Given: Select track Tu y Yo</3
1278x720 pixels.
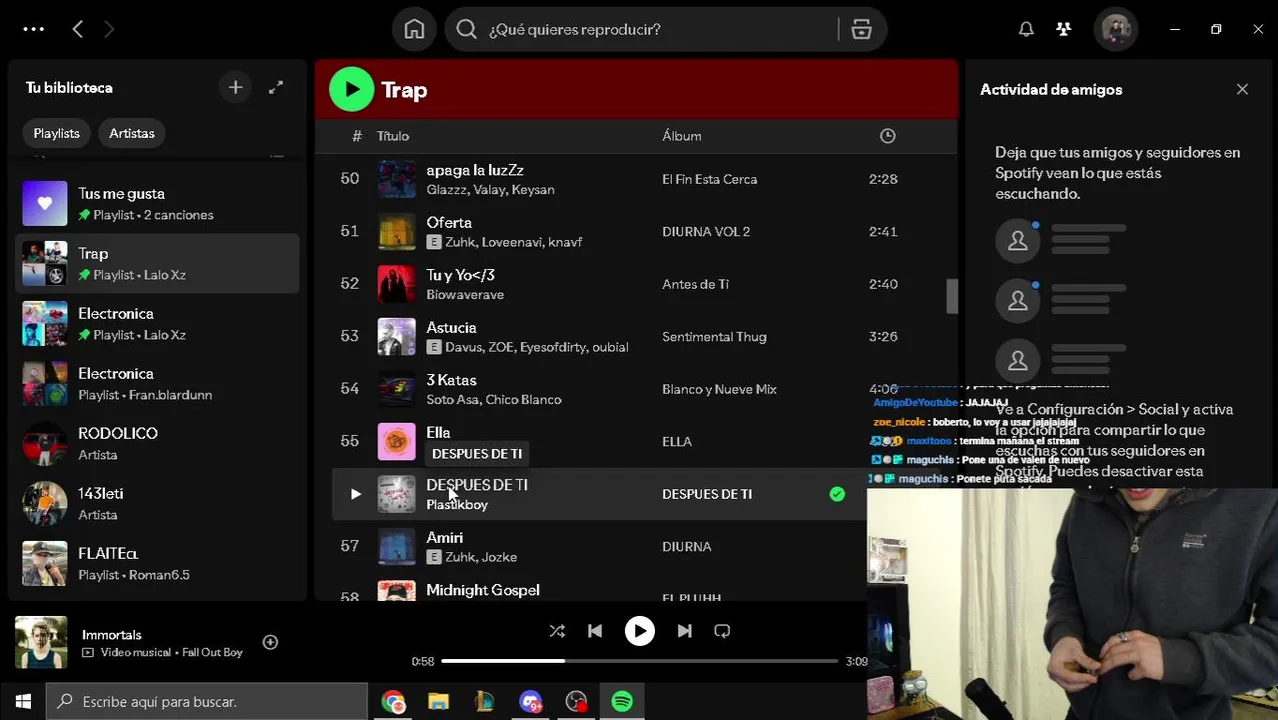Looking at the screenshot, I should pos(460,275).
